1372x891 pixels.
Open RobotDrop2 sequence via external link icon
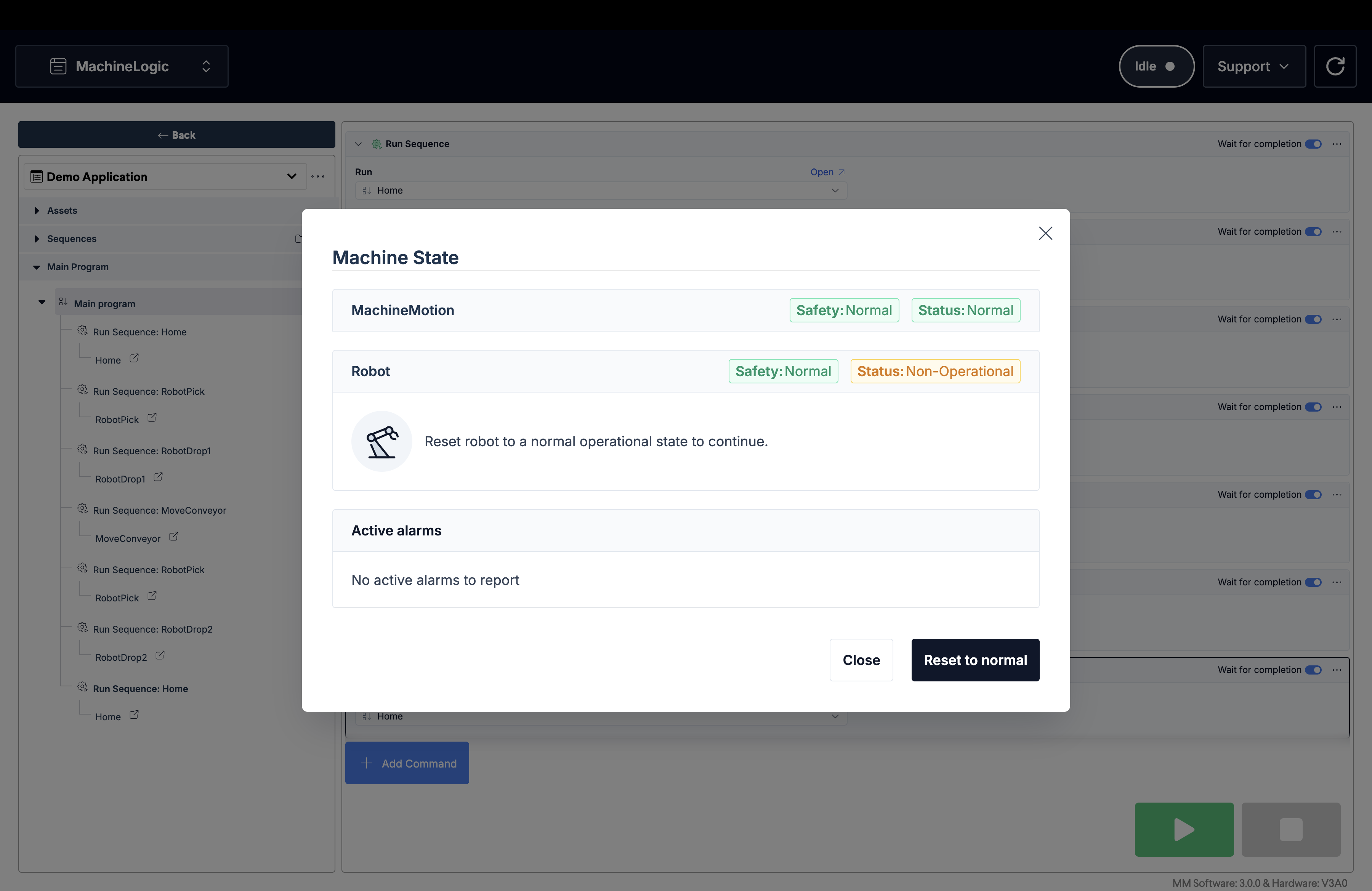pyautogui.click(x=160, y=655)
